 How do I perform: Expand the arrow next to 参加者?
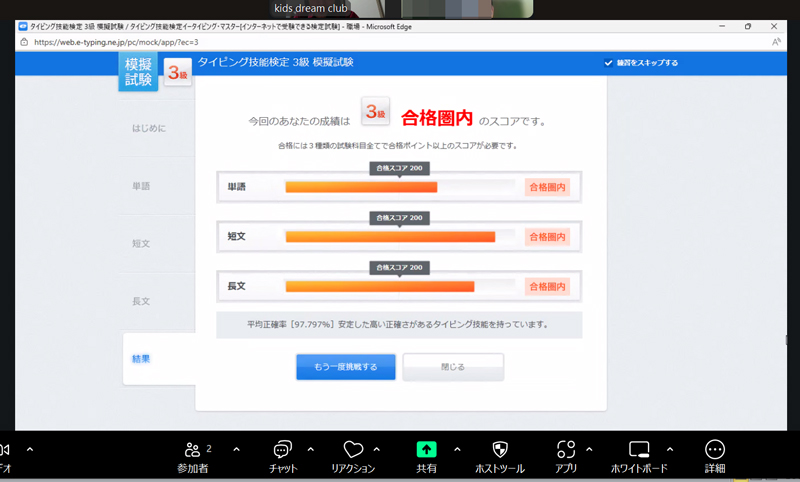pos(236,449)
